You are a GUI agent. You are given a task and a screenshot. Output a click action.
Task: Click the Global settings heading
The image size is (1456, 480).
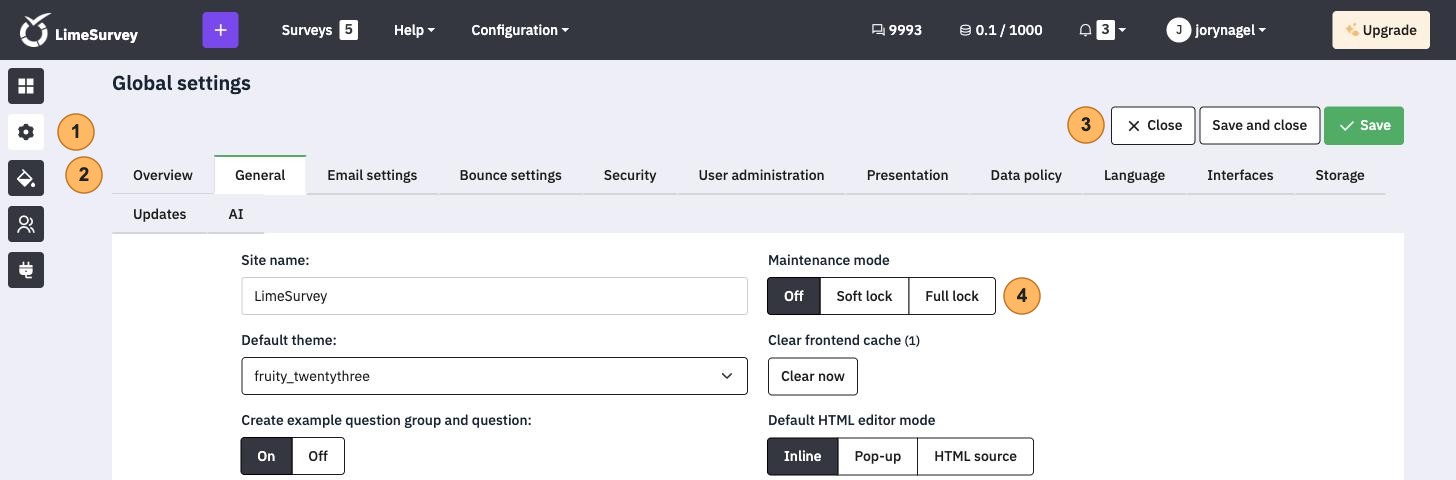click(181, 83)
